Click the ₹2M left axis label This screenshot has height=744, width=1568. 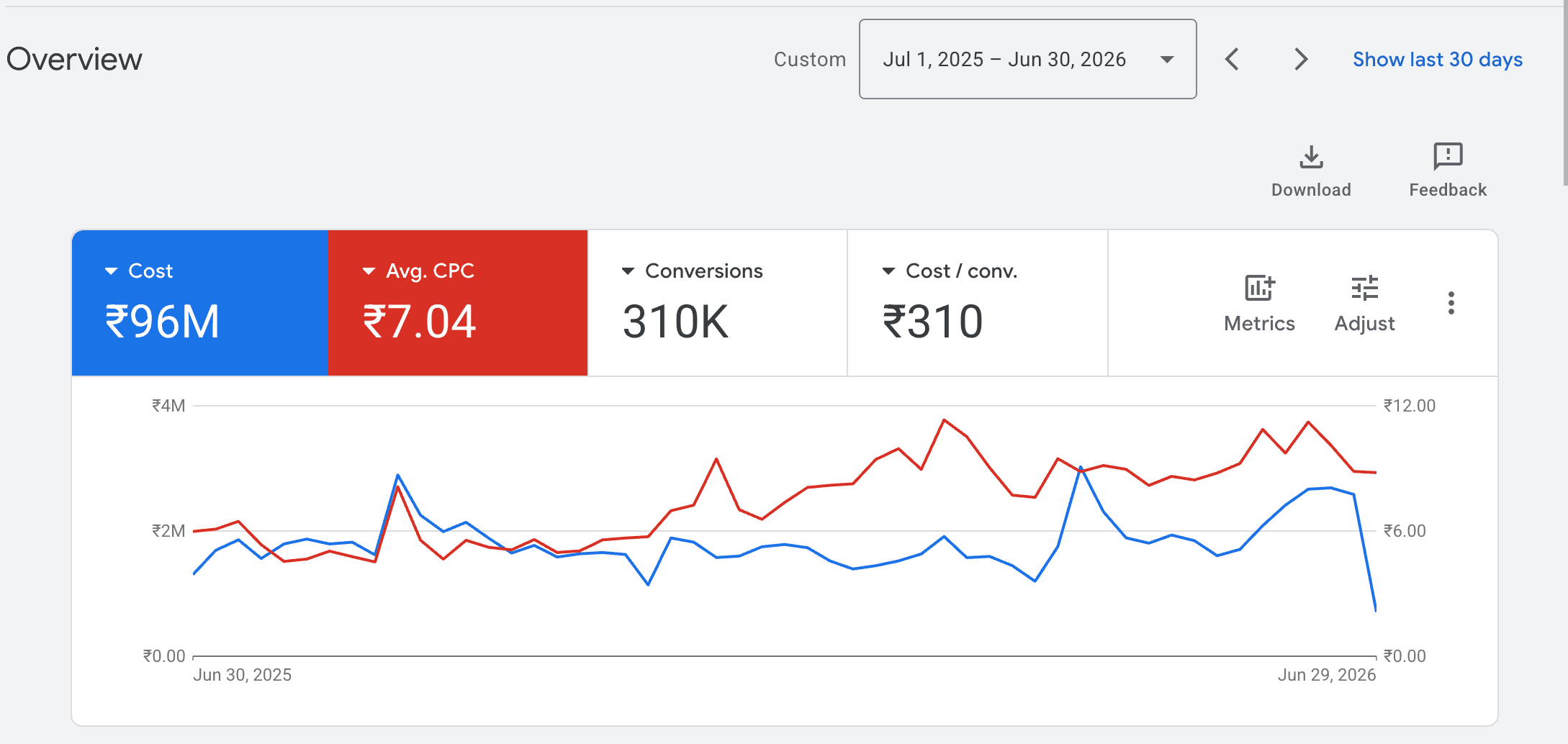click(168, 531)
